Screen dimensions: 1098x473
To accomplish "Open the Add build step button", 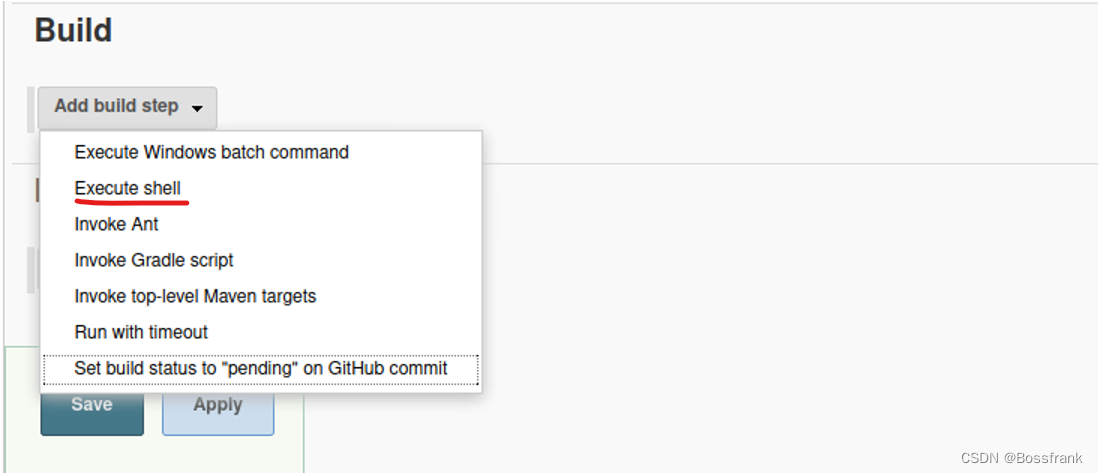I will click(127, 107).
